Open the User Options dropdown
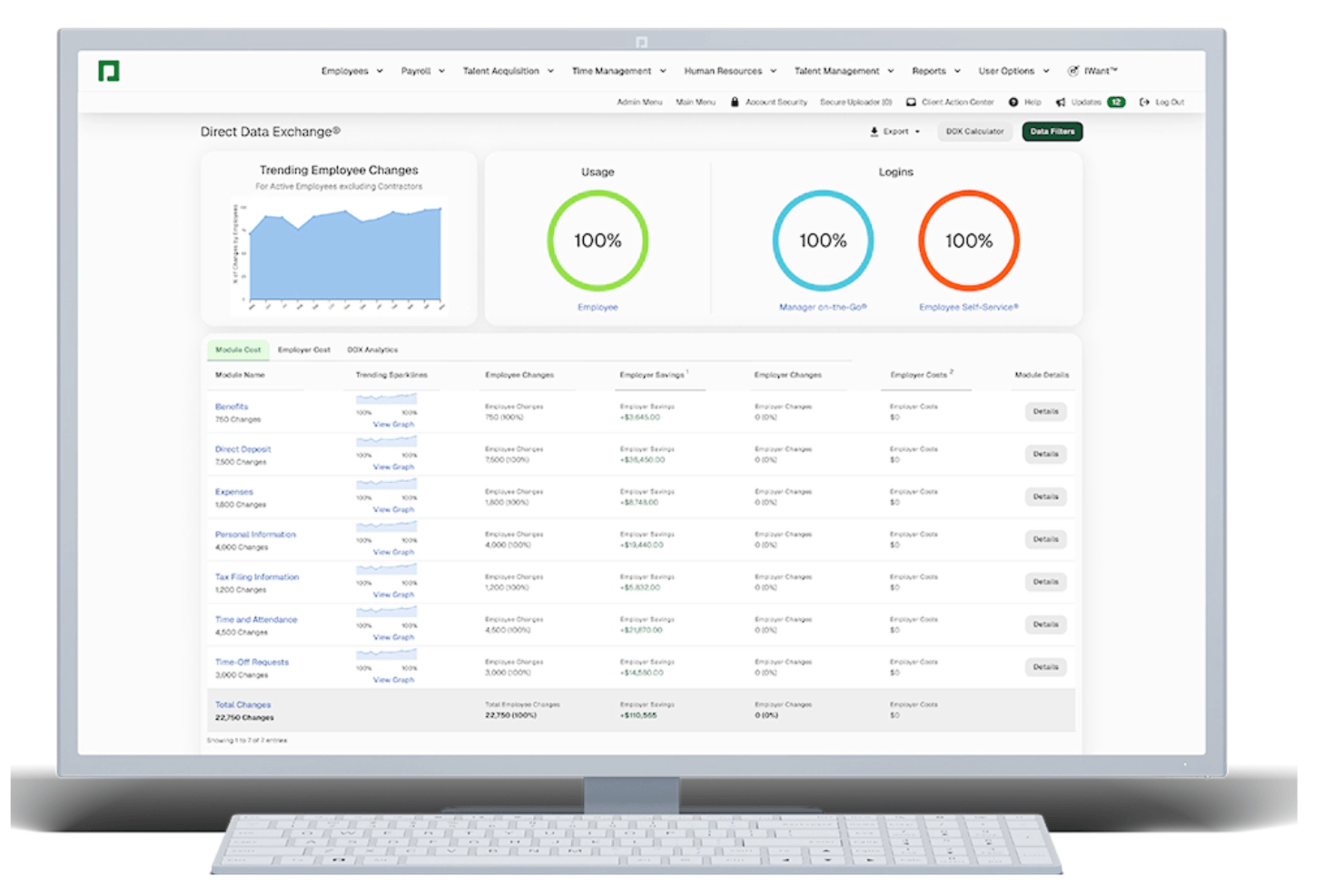Viewport: 1344px width, 896px height. 1014,71
